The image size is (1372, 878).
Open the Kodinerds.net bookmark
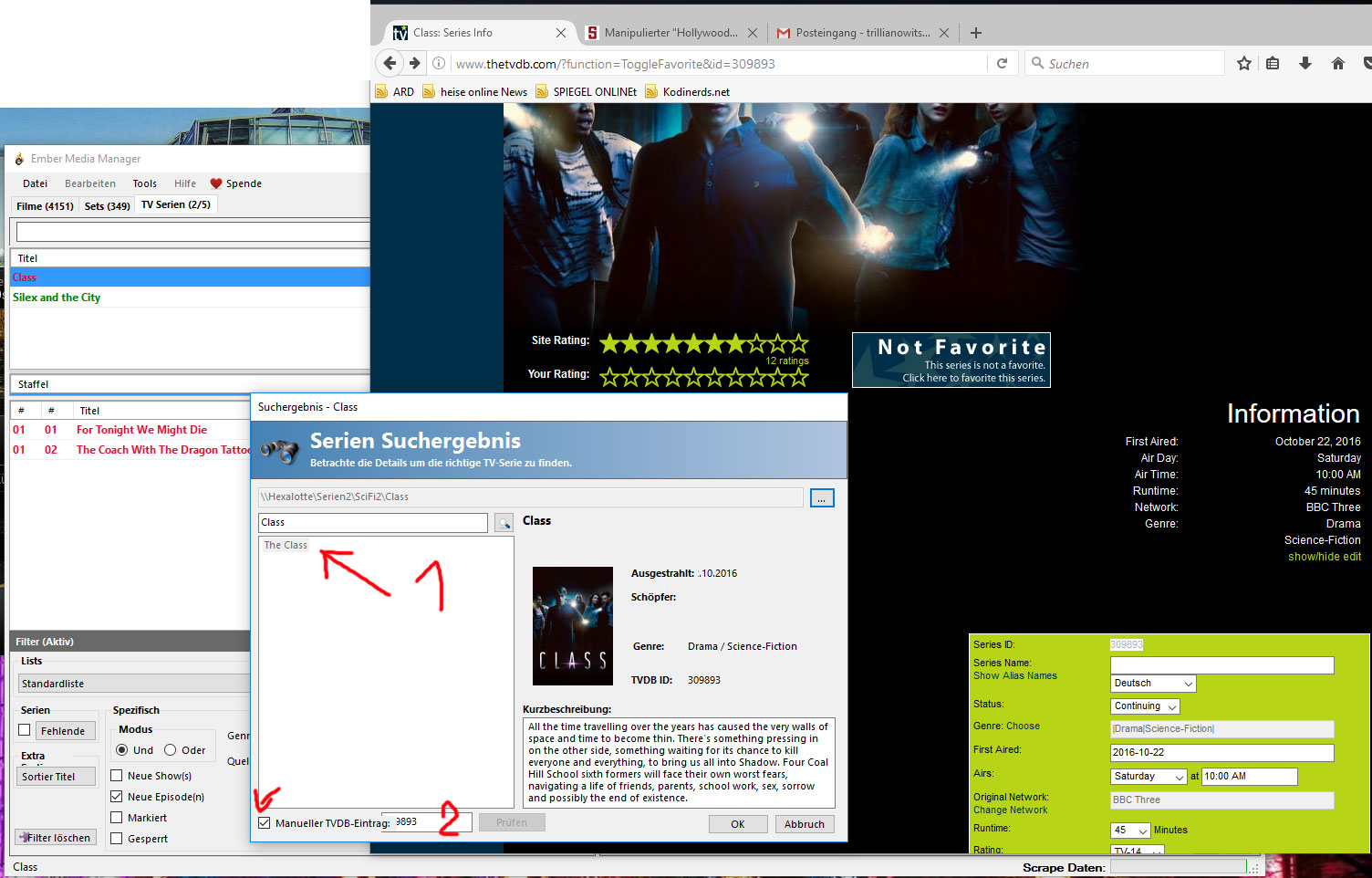click(687, 91)
